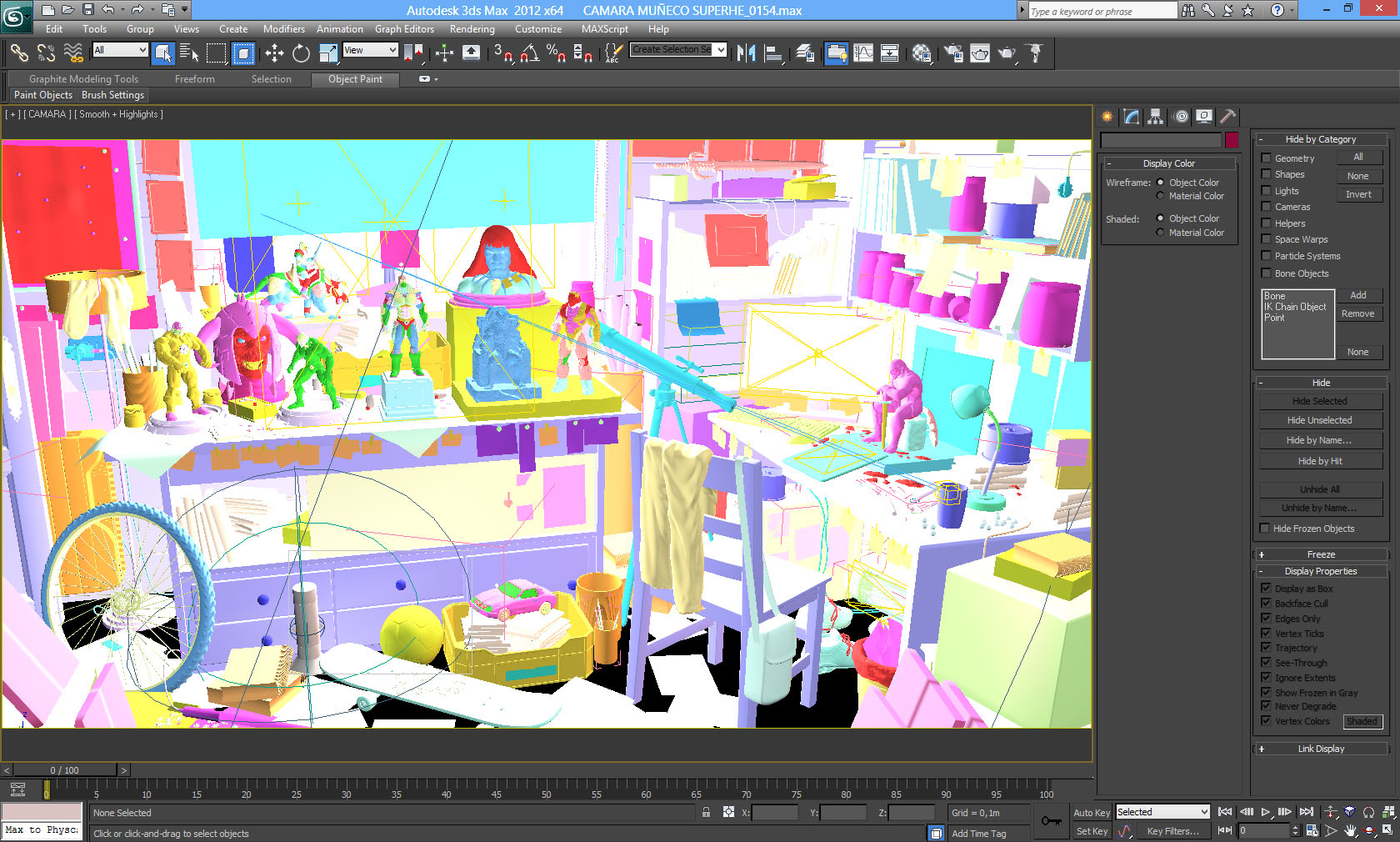Toggle Percent Snap
This screenshot has height=842, width=1400.
click(556, 53)
